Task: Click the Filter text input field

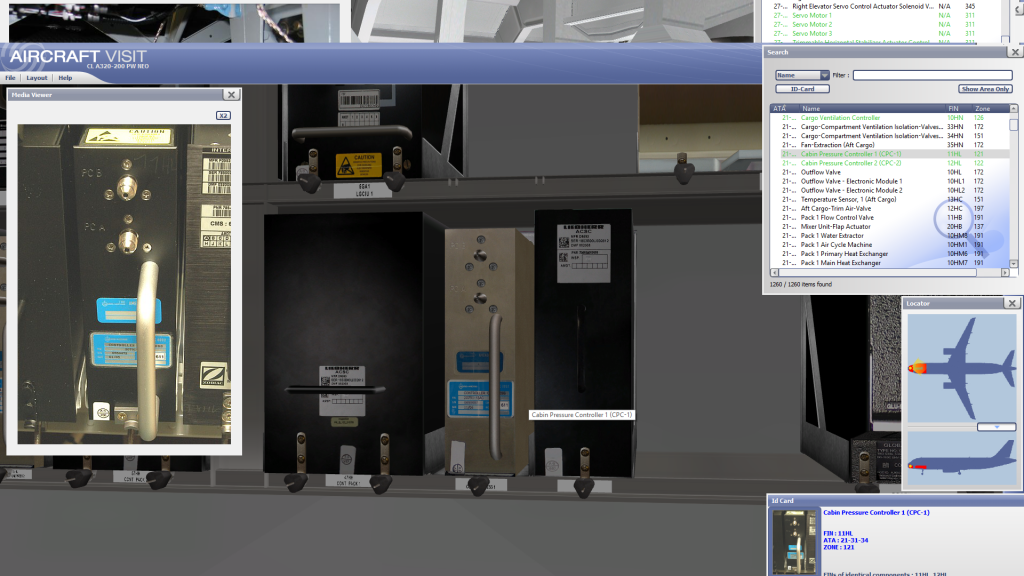Action: 933,75
